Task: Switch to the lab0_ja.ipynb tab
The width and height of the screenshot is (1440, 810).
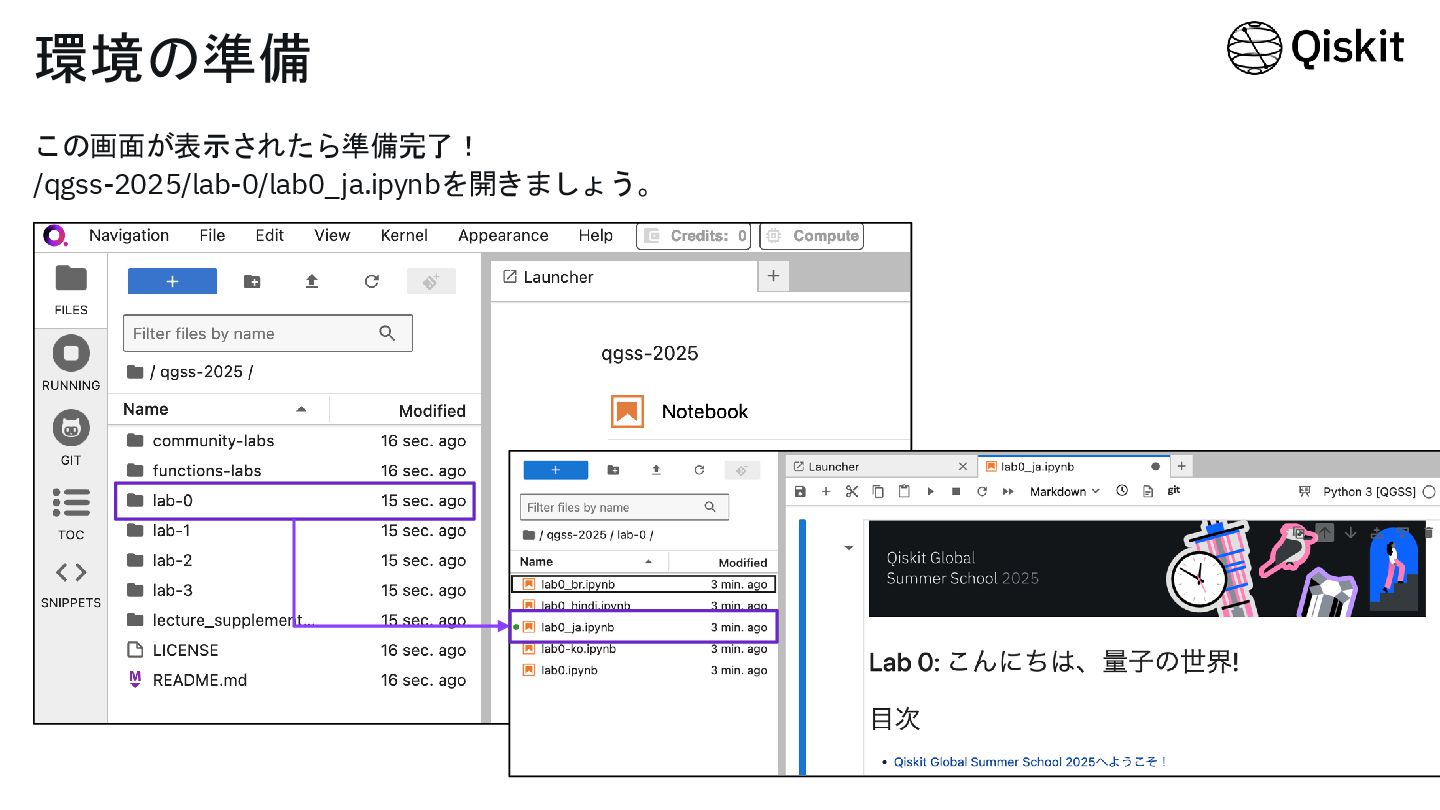Action: click(x=1073, y=466)
